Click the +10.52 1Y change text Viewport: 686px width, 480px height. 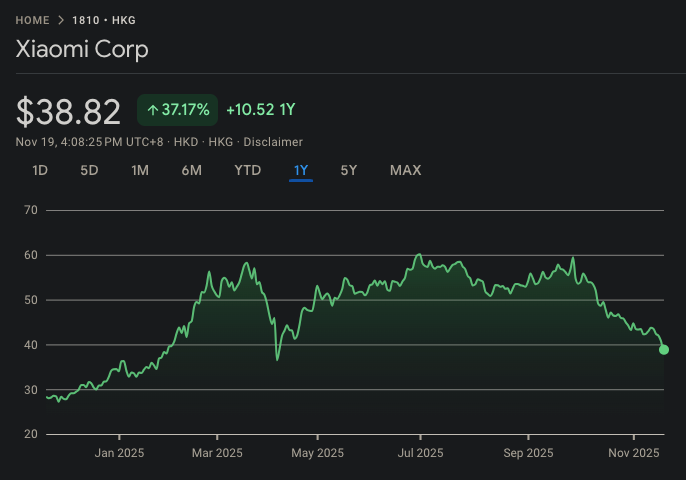(x=260, y=110)
